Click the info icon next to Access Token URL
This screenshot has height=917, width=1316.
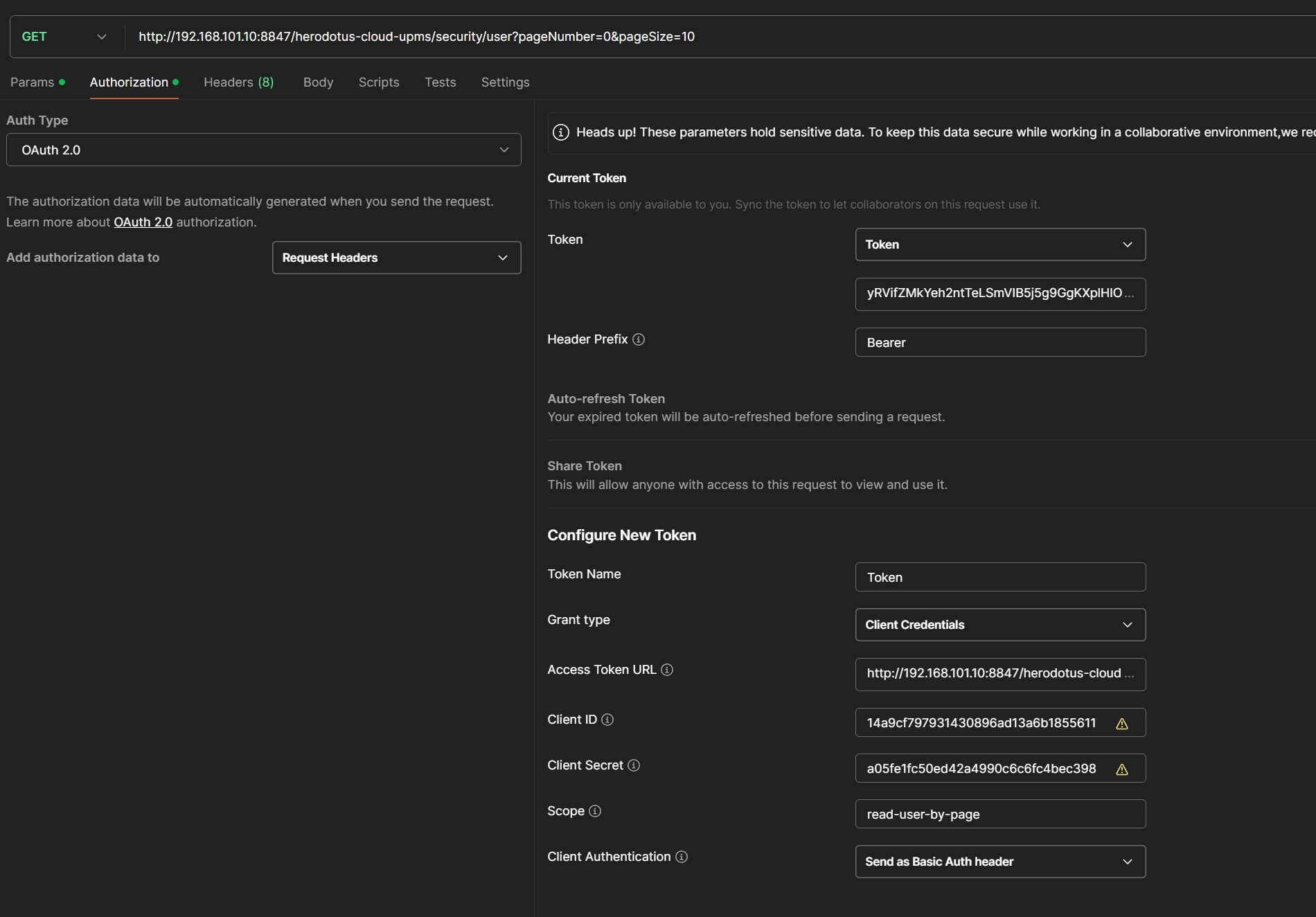(667, 670)
